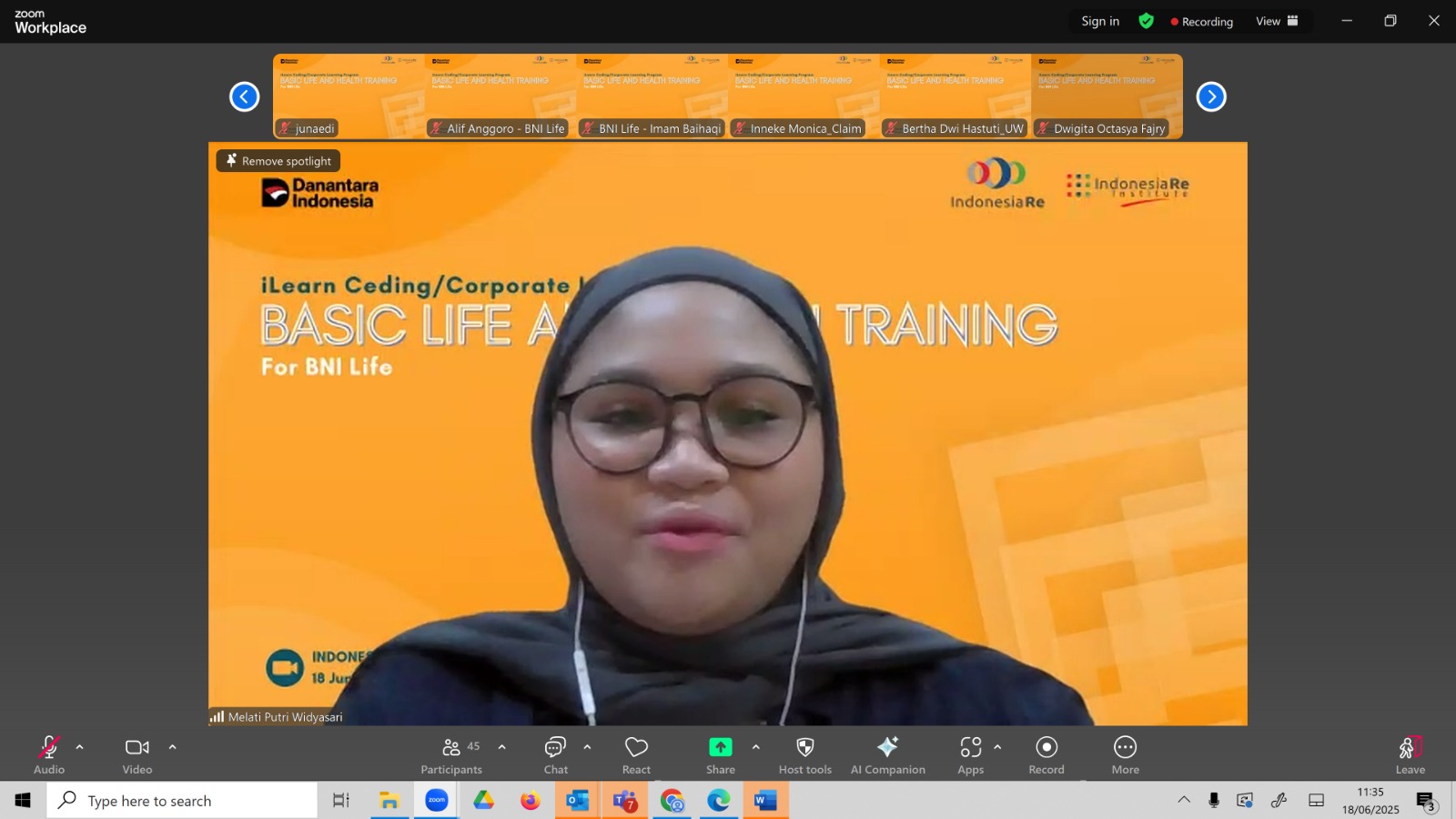Viewport: 1456px width, 819px height.
Task: Unmute microphone with the Audio button
Action: point(49,755)
